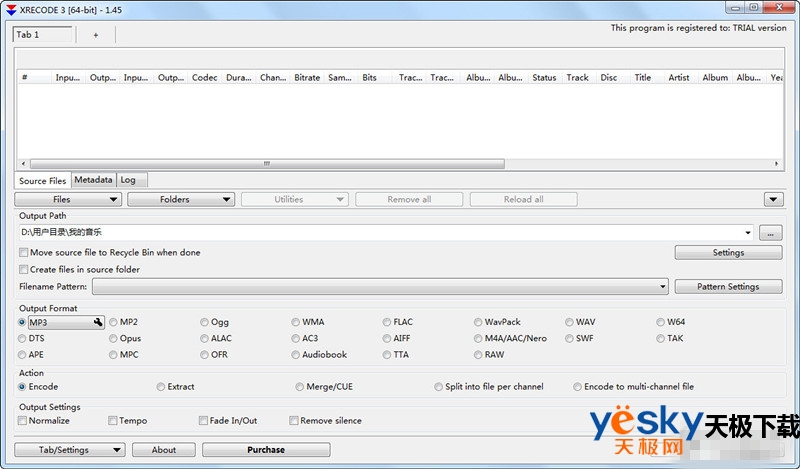800x469 pixels.
Task: Choose the Merge/CUE action
Action: pyautogui.click(x=299, y=387)
